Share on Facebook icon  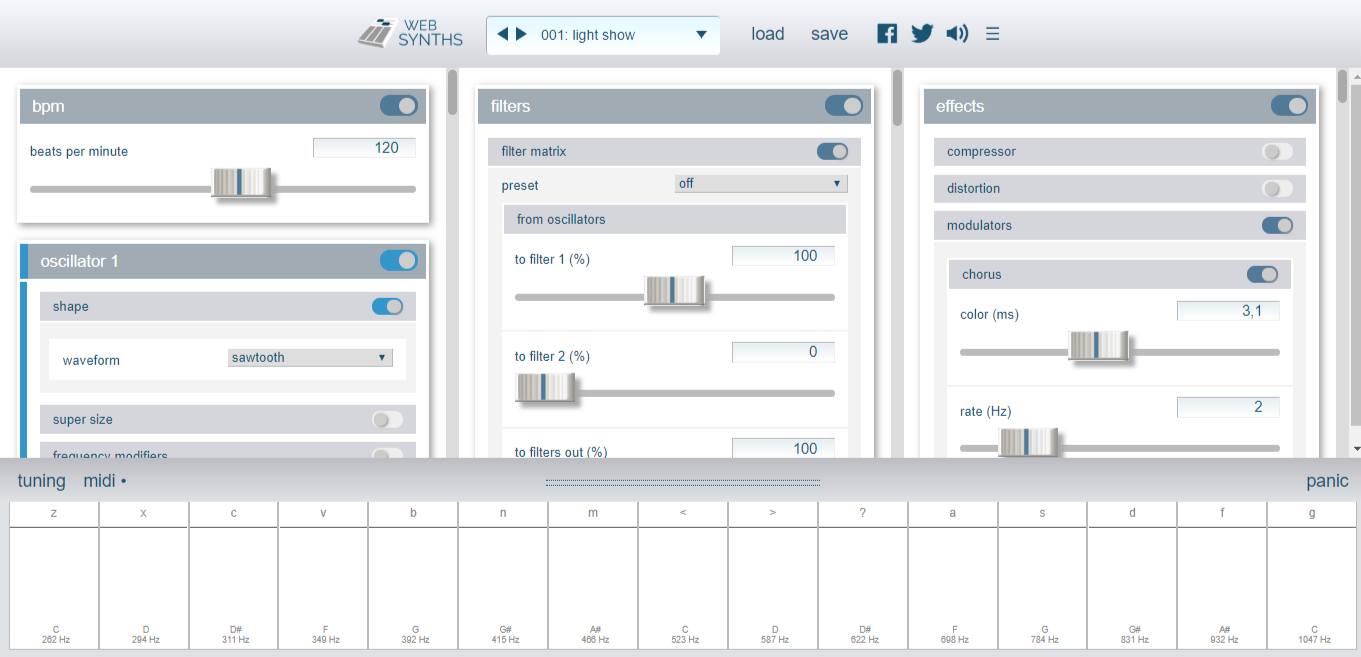click(x=887, y=34)
